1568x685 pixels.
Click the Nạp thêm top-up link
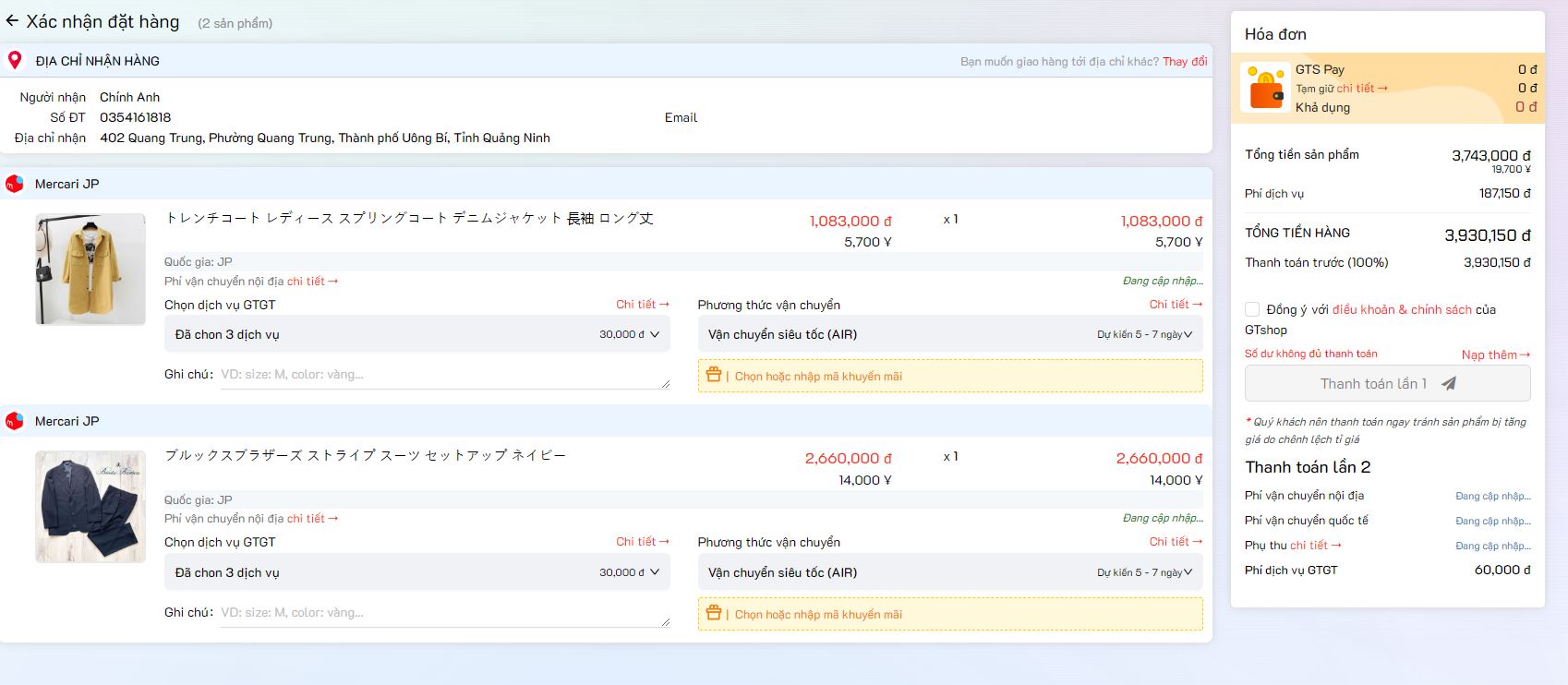(x=1495, y=355)
